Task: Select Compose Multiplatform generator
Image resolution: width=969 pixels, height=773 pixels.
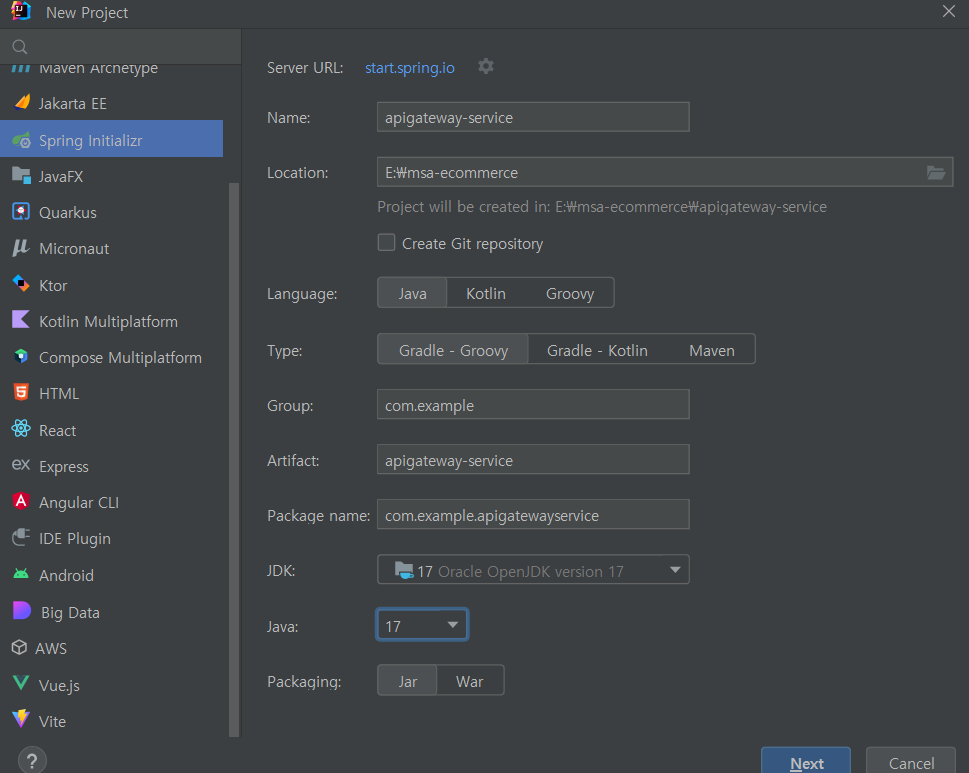Action: pyautogui.click(x=111, y=357)
